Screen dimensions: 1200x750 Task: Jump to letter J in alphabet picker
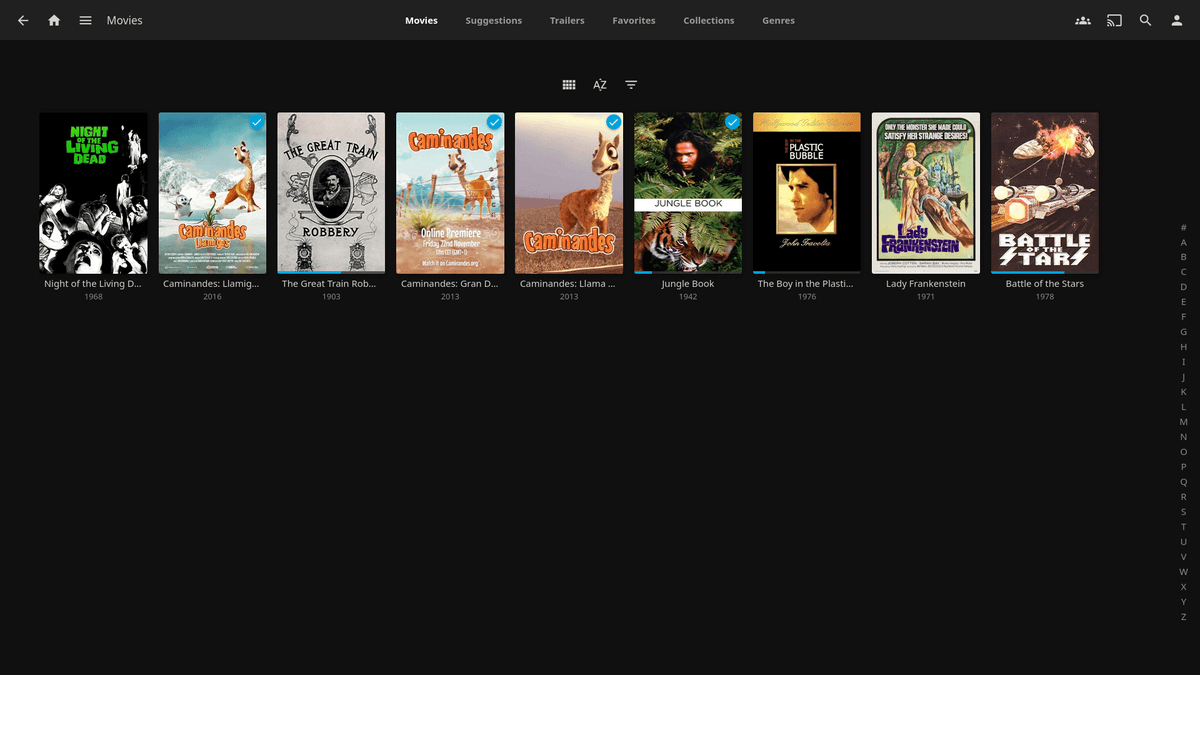(x=1184, y=377)
